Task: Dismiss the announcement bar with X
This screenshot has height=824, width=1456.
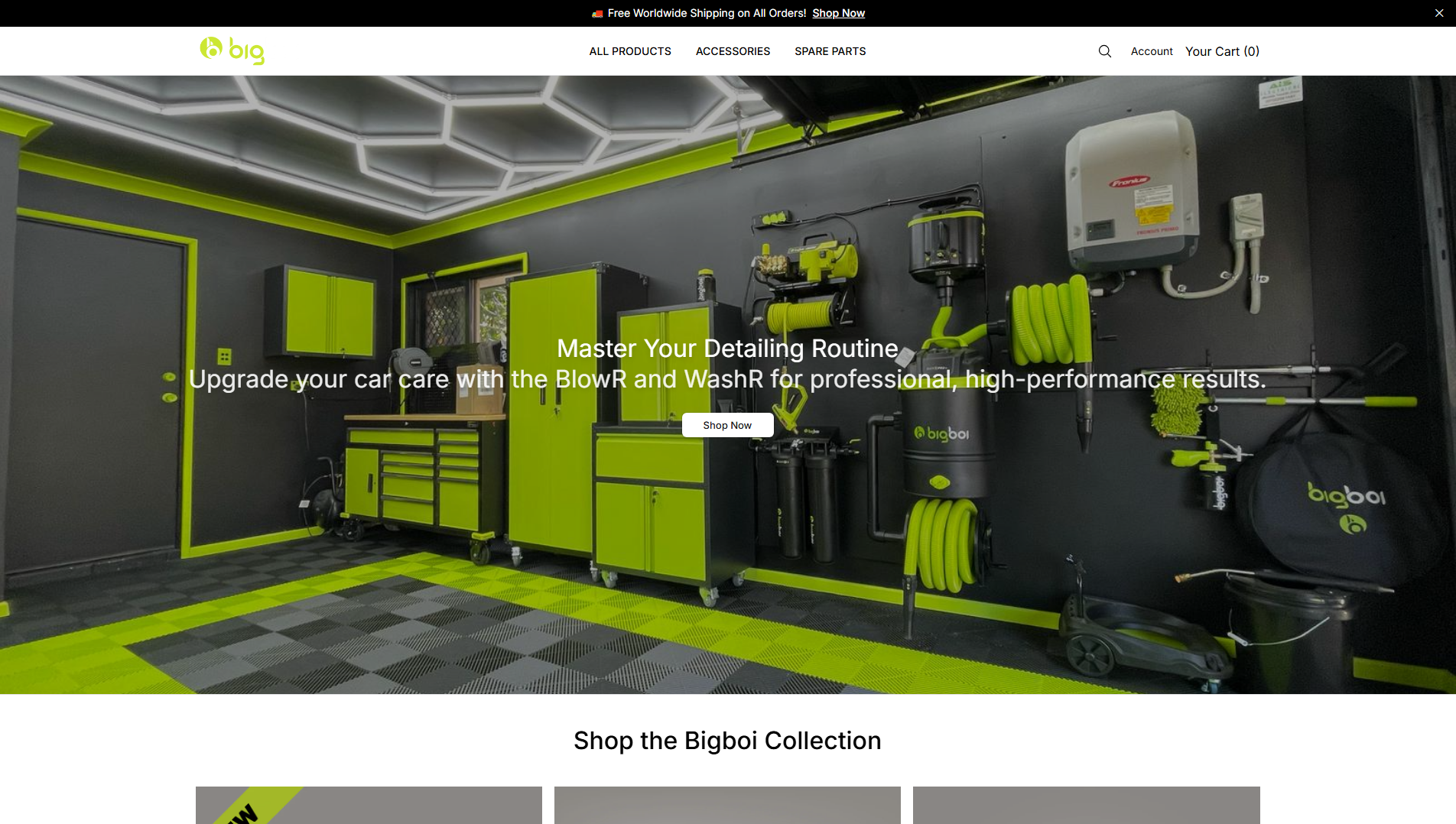Action: (1438, 13)
